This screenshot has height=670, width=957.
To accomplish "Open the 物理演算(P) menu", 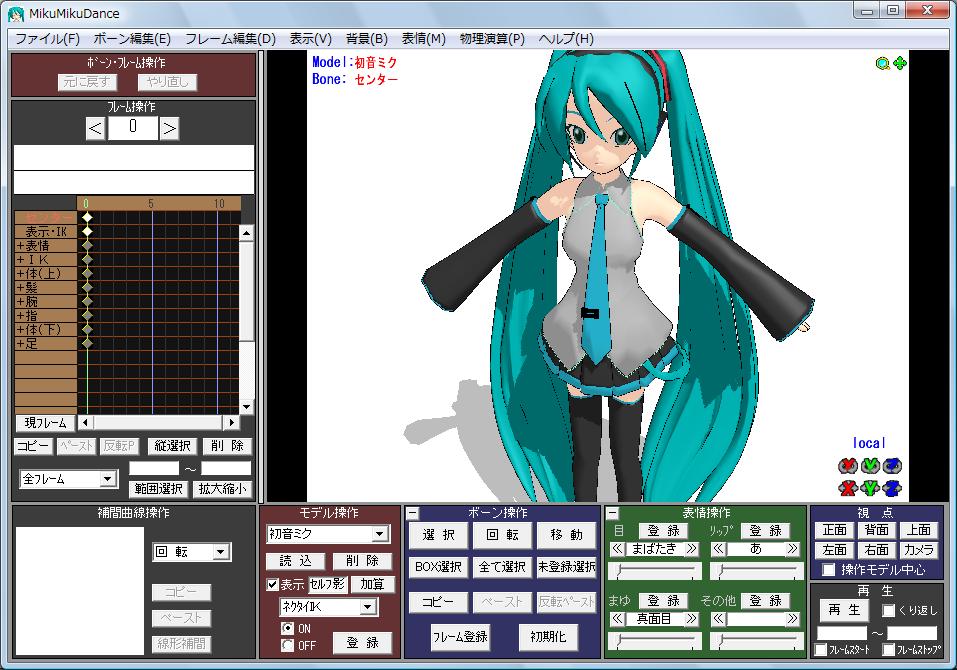I will click(x=492, y=39).
